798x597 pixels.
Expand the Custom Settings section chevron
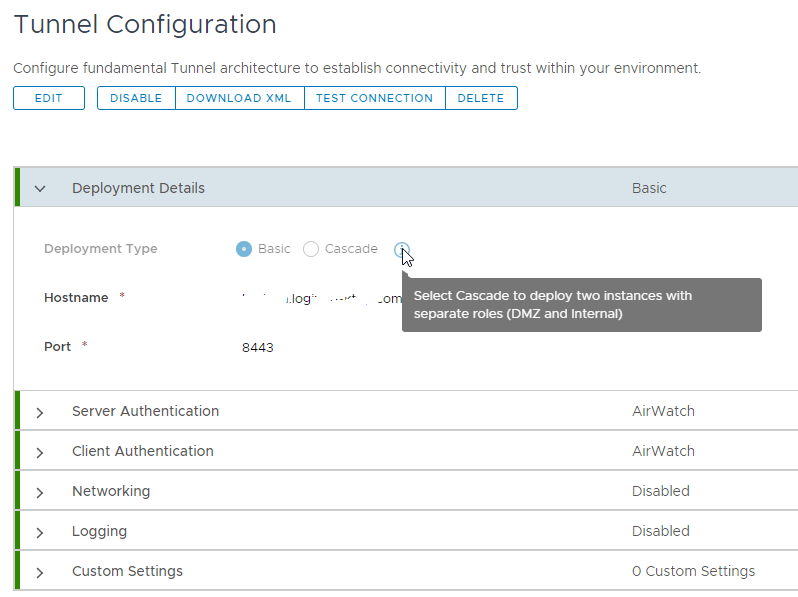tap(40, 572)
